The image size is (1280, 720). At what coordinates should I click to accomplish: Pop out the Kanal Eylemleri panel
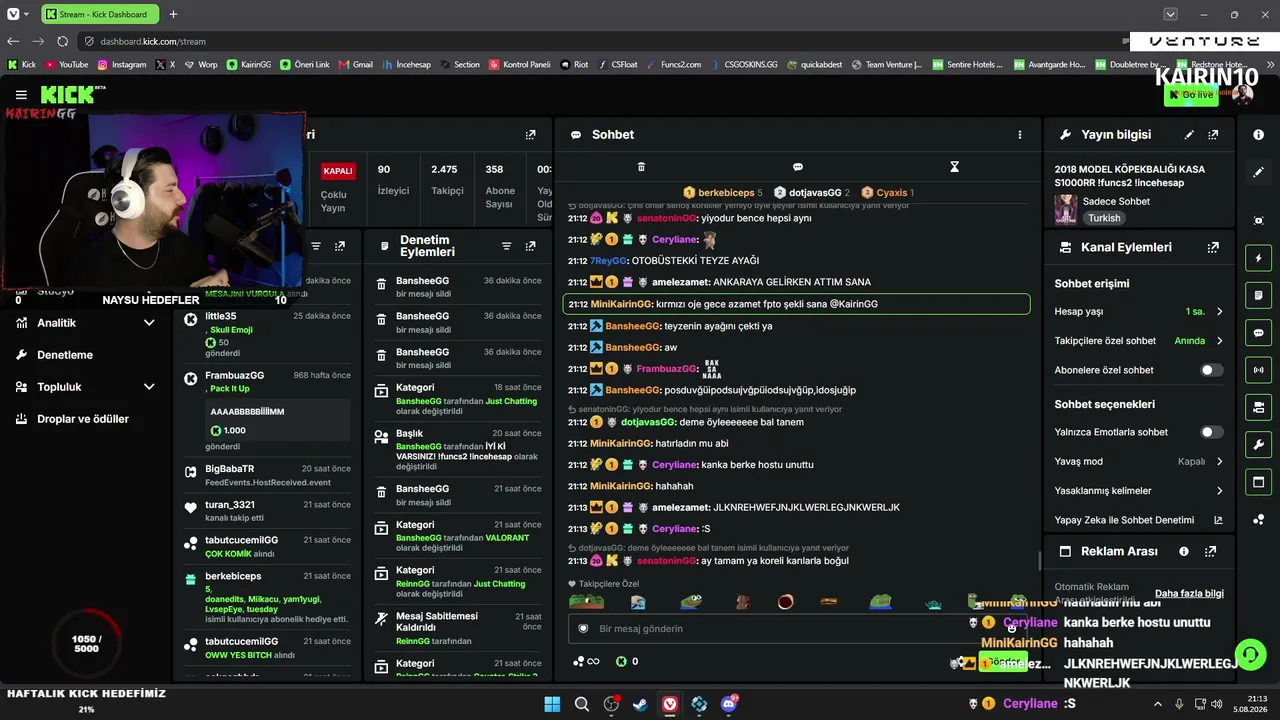coord(1213,247)
